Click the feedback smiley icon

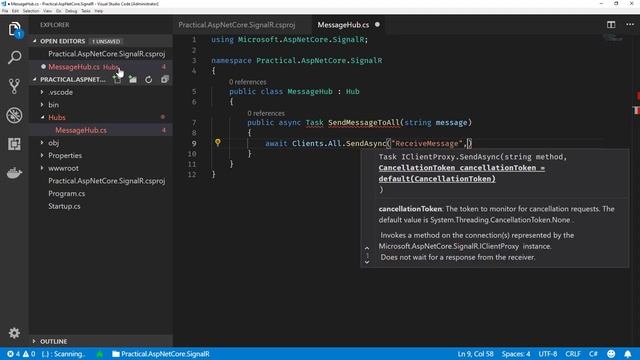[611, 354]
